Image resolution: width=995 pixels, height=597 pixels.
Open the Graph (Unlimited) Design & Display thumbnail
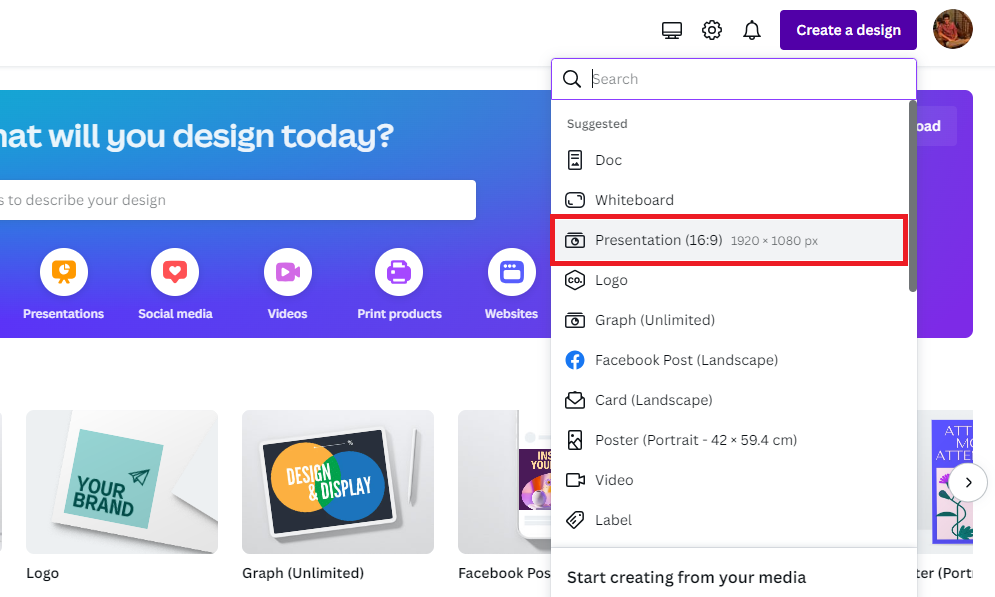click(x=338, y=482)
